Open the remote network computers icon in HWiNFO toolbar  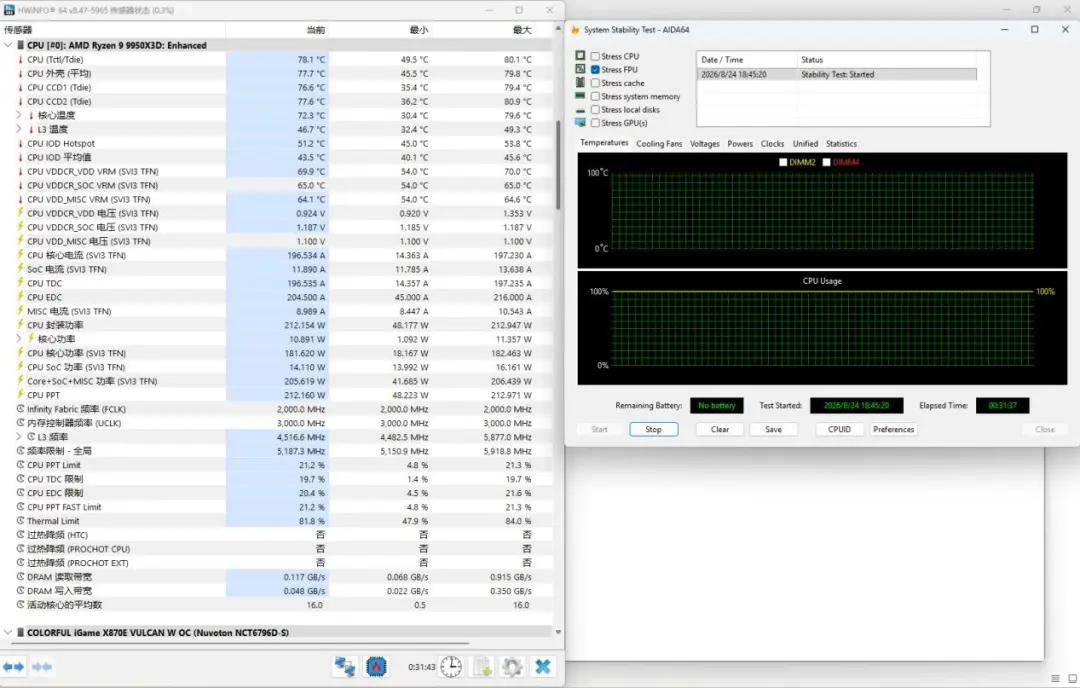pyautogui.click(x=344, y=667)
